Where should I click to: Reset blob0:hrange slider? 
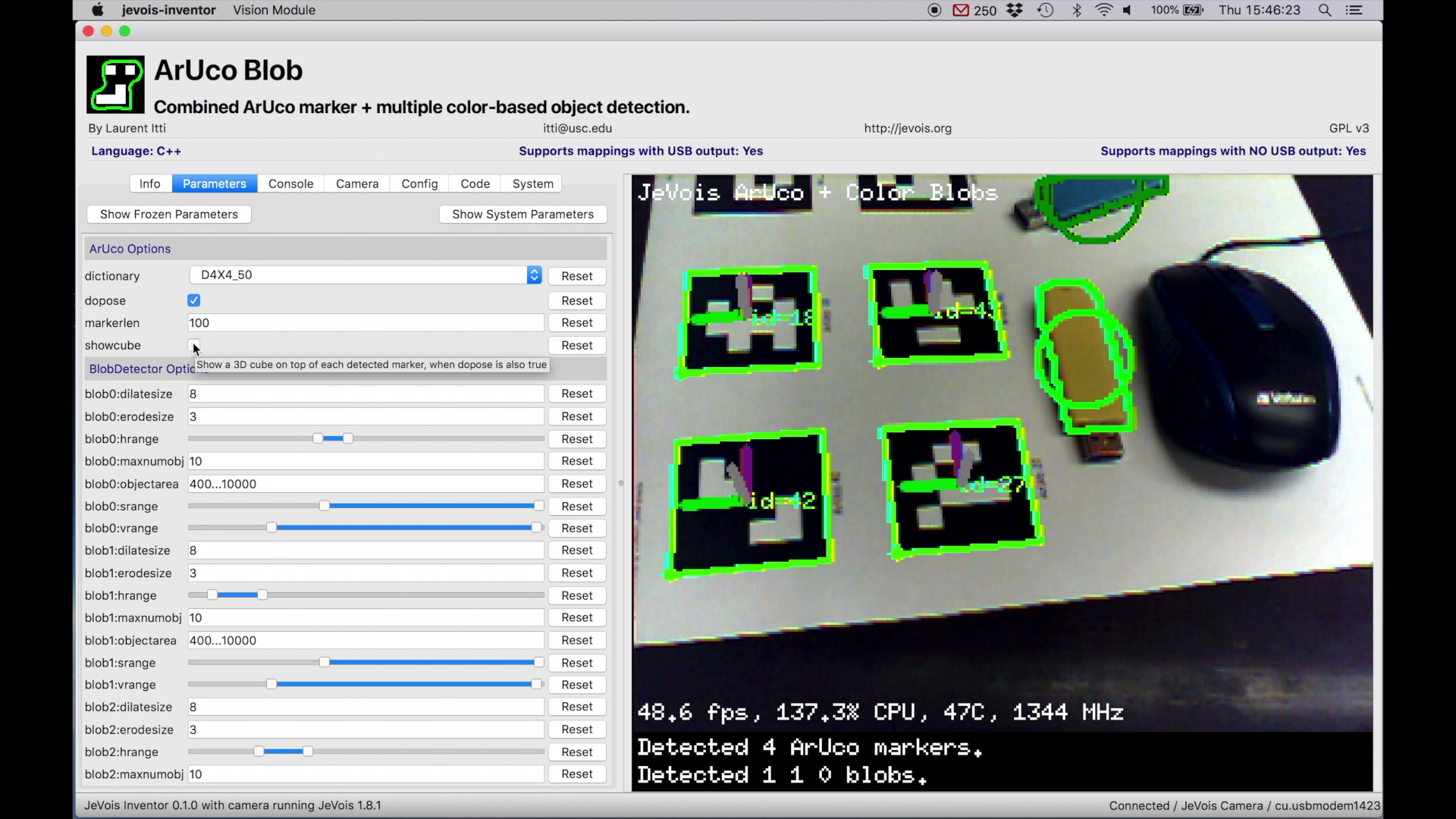[x=576, y=439]
